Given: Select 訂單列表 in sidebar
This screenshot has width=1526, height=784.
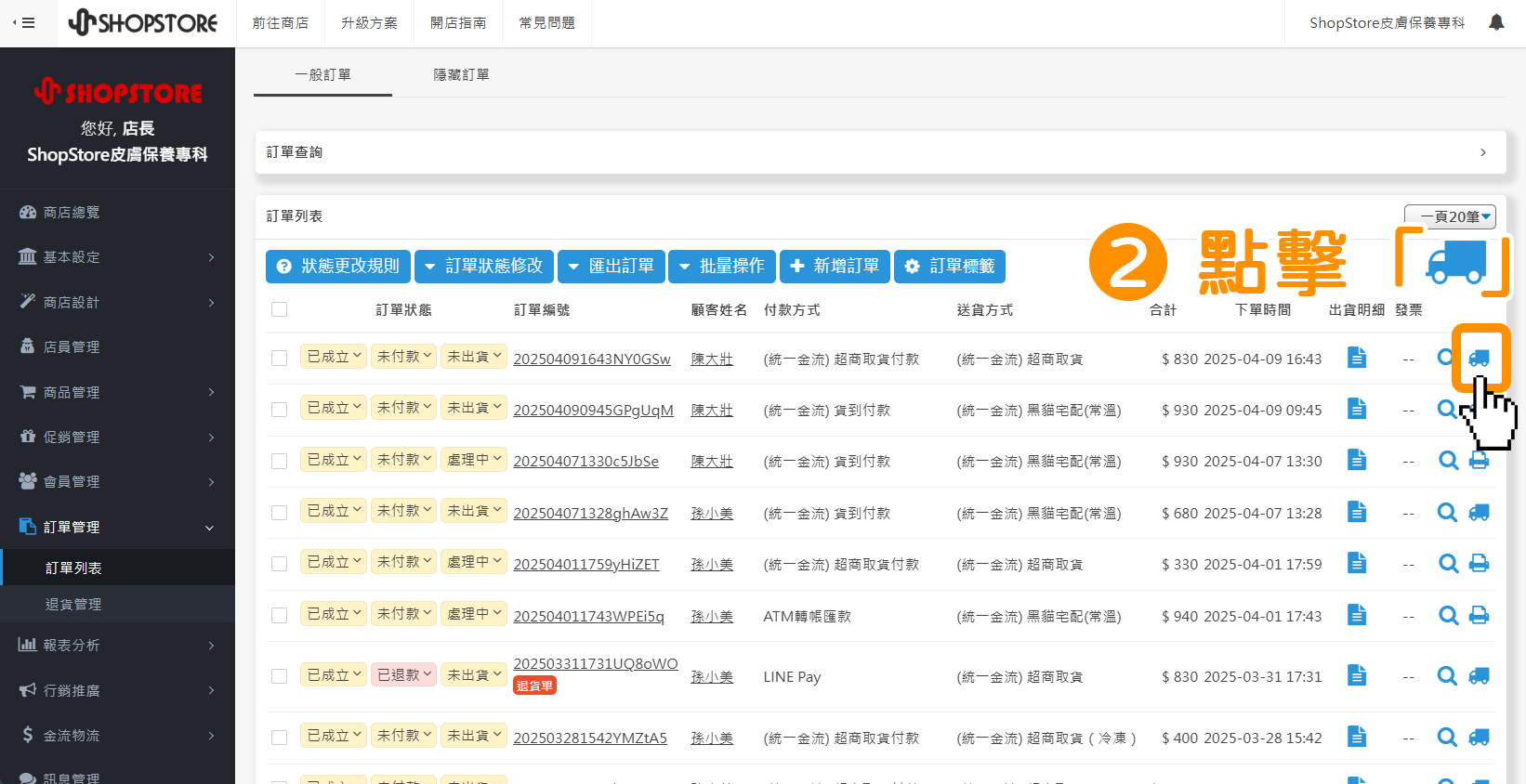Looking at the screenshot, I should [117, 568].
